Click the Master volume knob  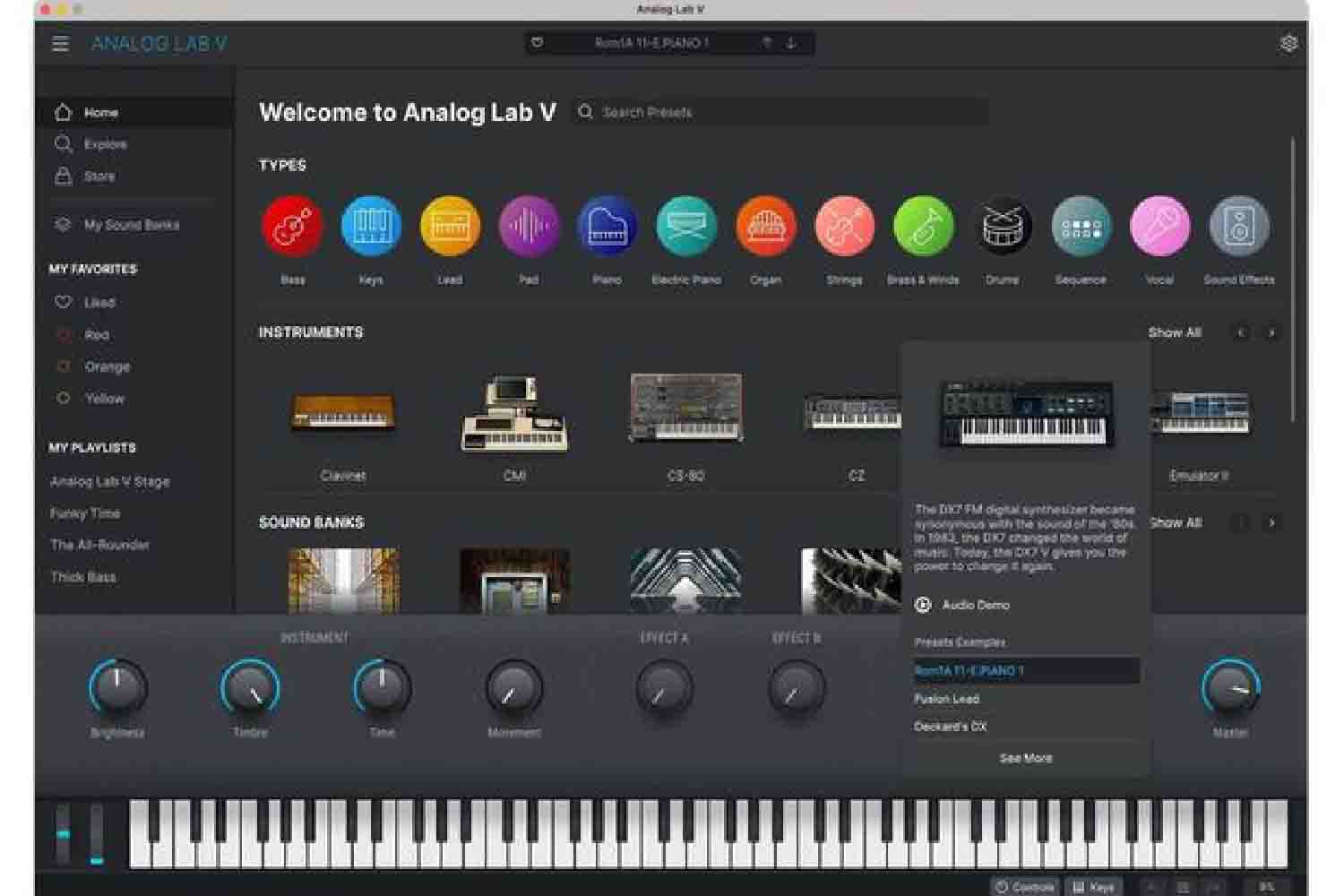(x=1230, y=688)
